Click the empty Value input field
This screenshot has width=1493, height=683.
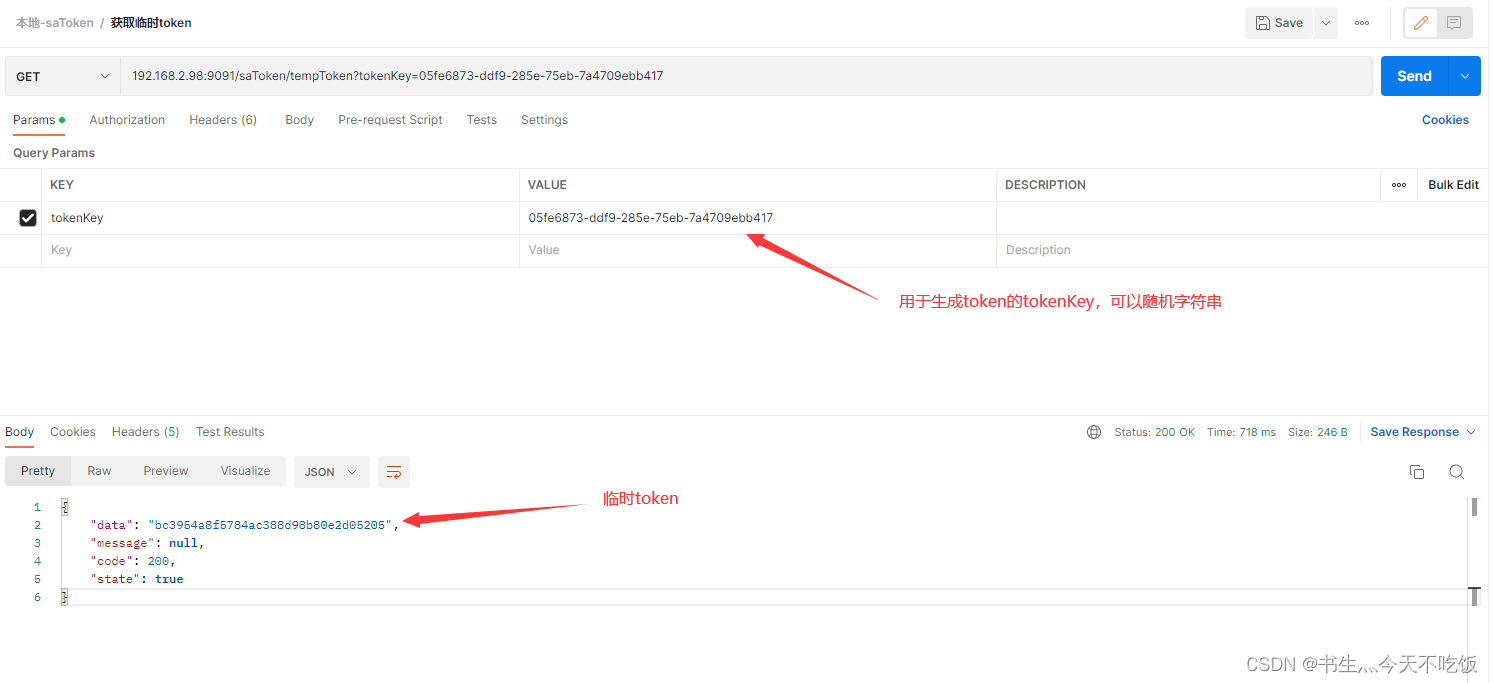tap(758, 251)
